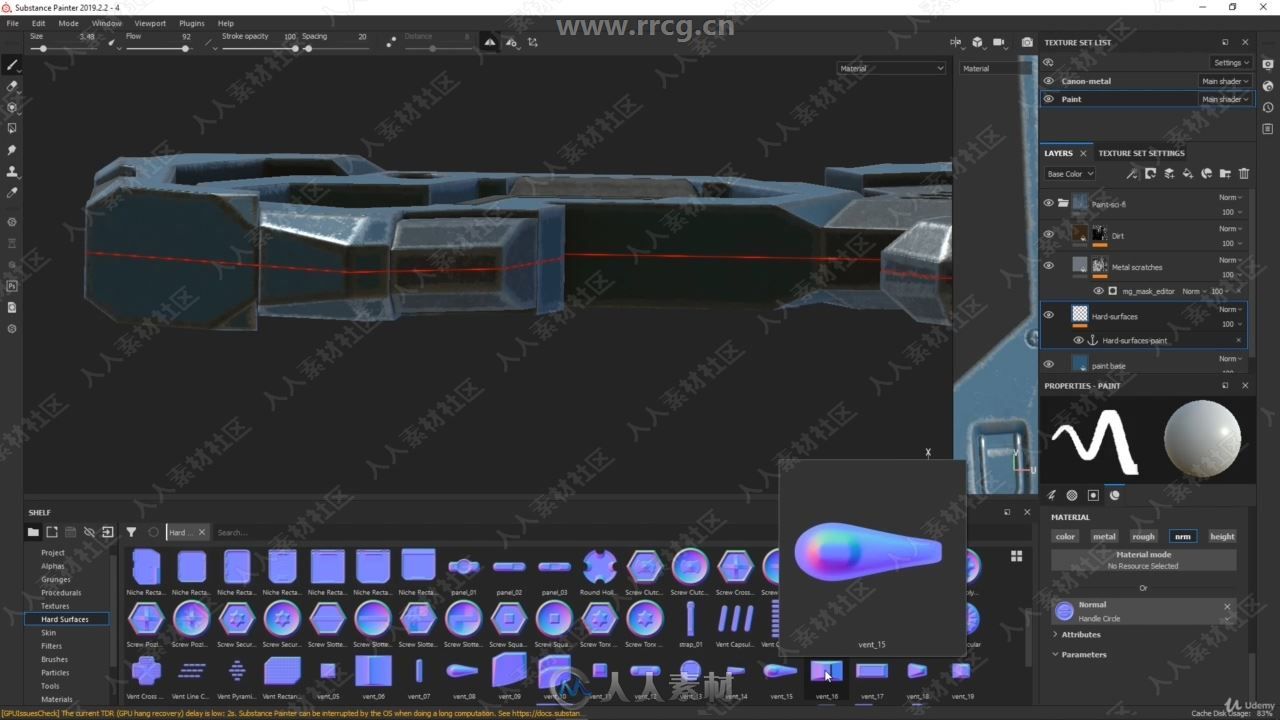Hide the Dirt layer
Screen dimensions: 1280x720
pyautogui.click(x=1049, y=235)
